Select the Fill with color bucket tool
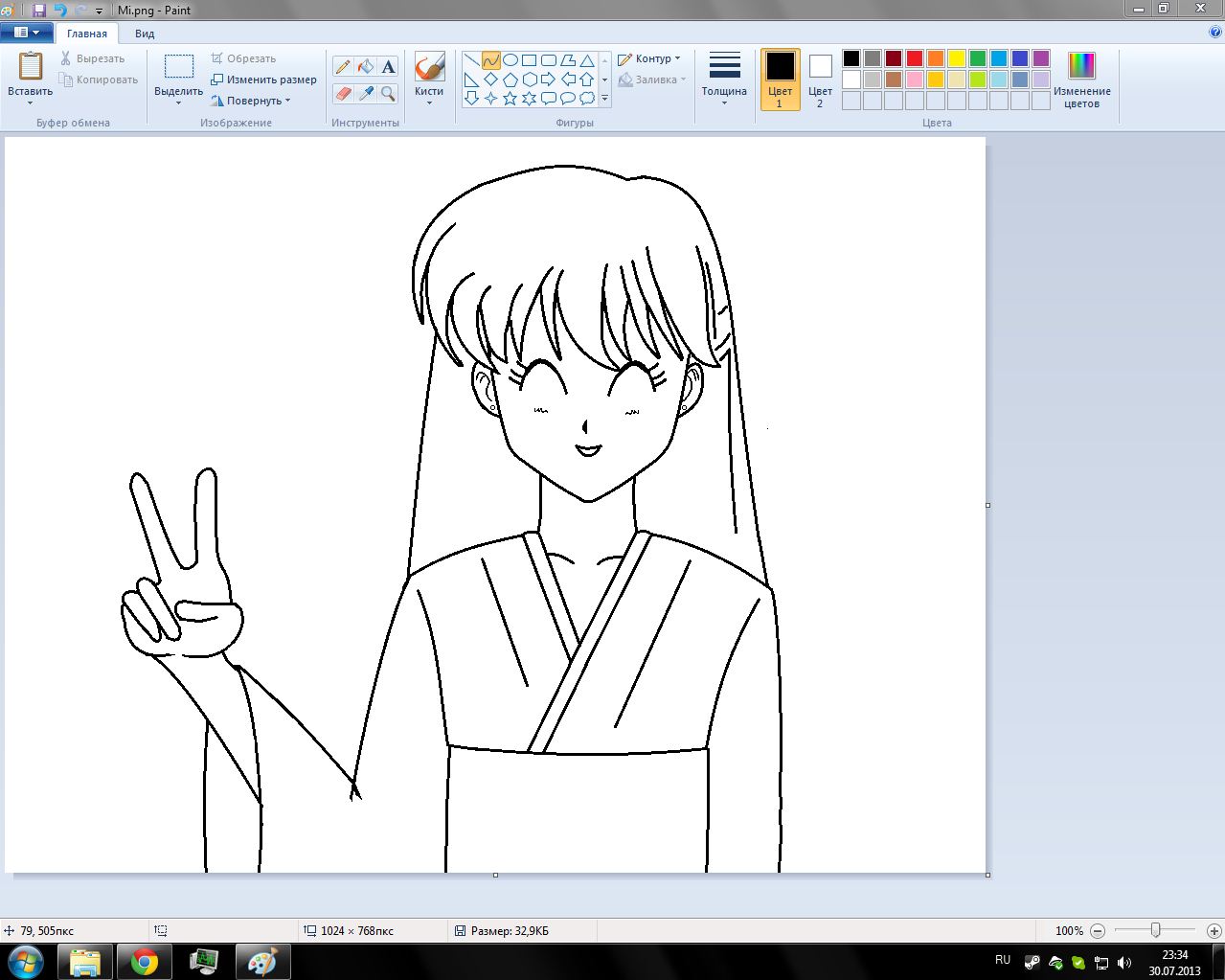 (365, 66)
